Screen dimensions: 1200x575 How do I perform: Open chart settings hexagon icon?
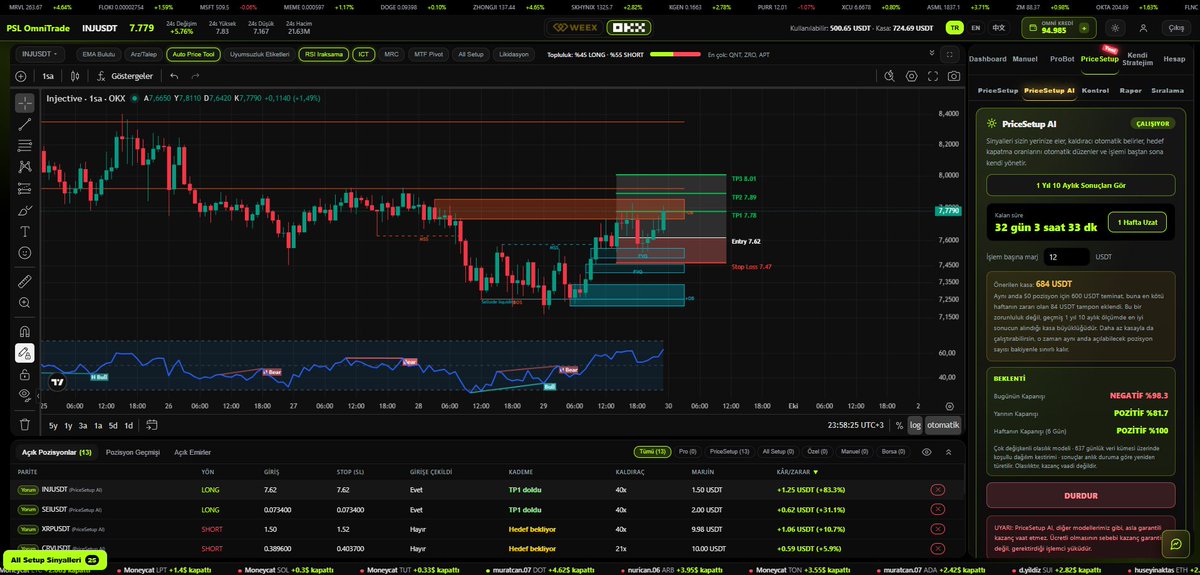[911, 75]
